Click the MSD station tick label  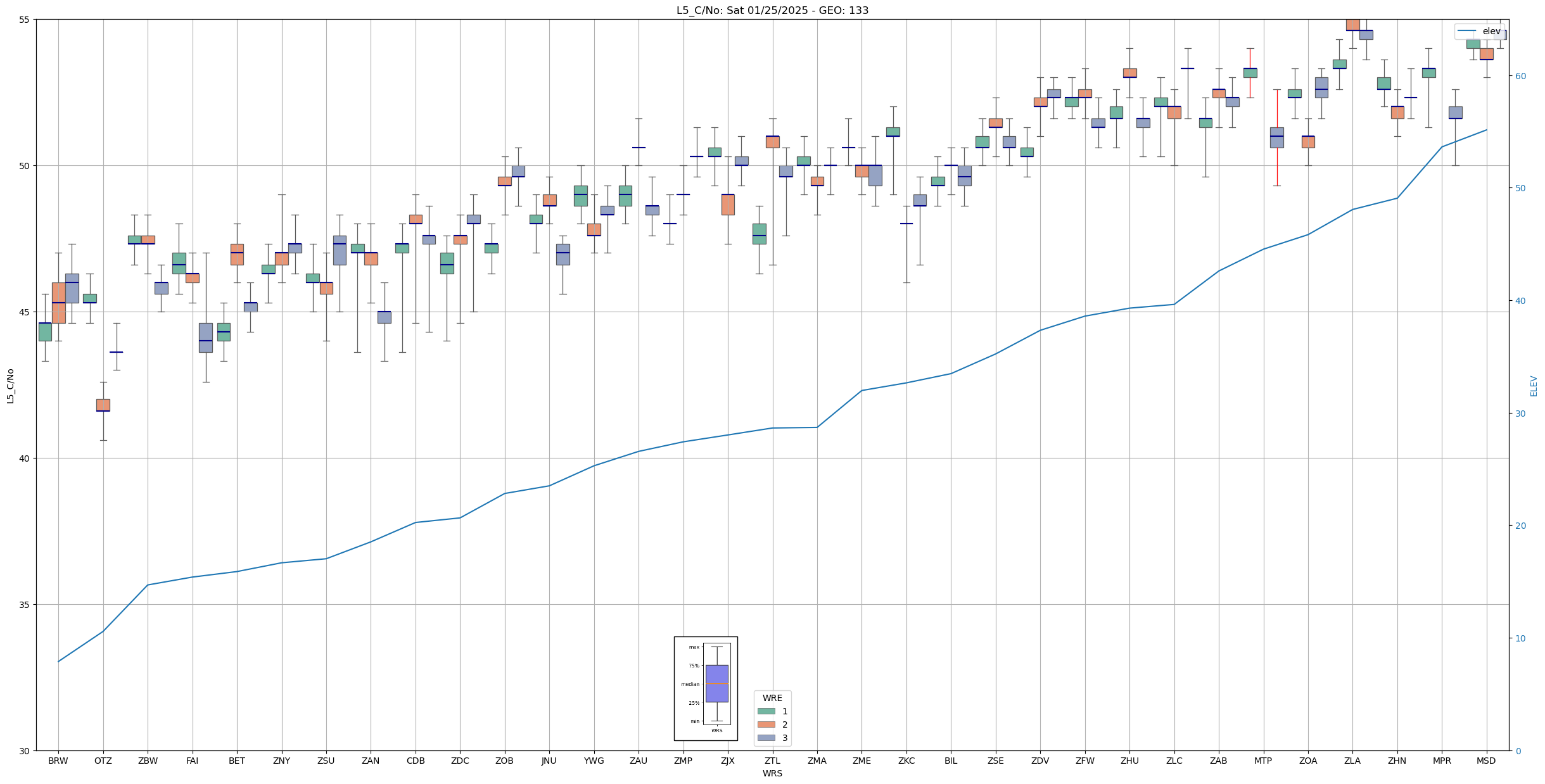click(x=1486, y=761)
